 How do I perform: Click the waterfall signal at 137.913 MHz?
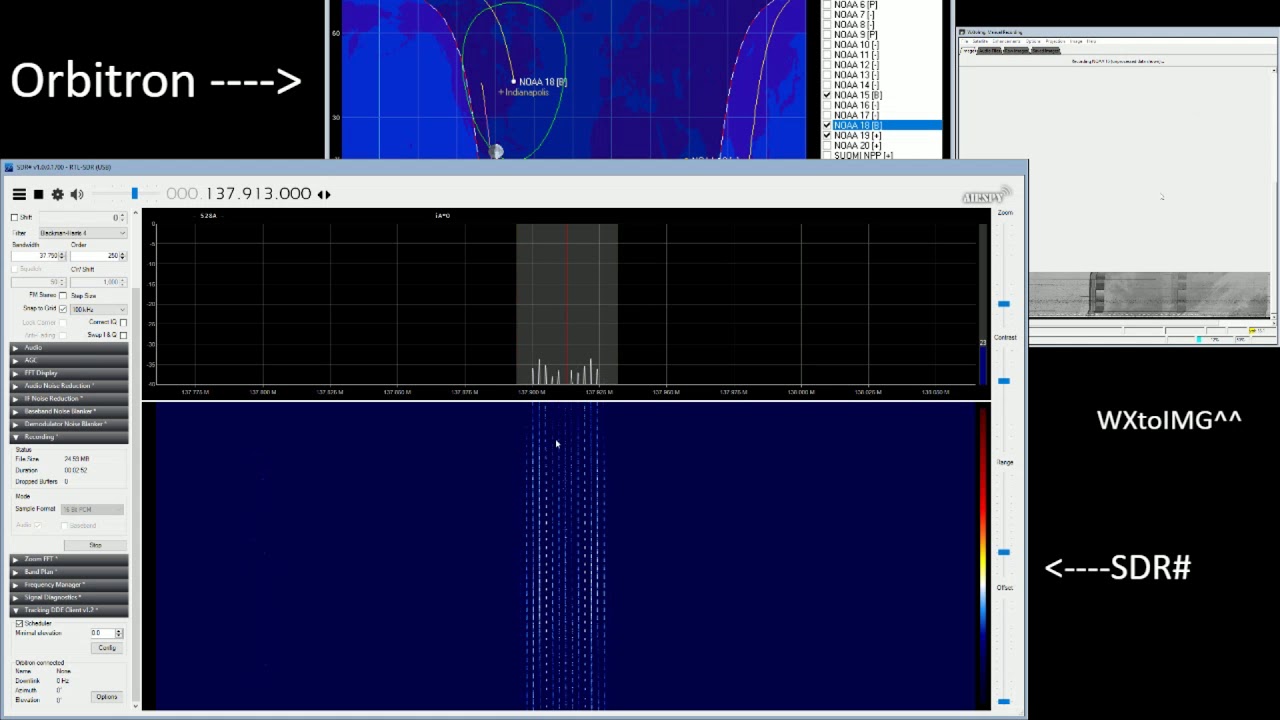(566, 555)
